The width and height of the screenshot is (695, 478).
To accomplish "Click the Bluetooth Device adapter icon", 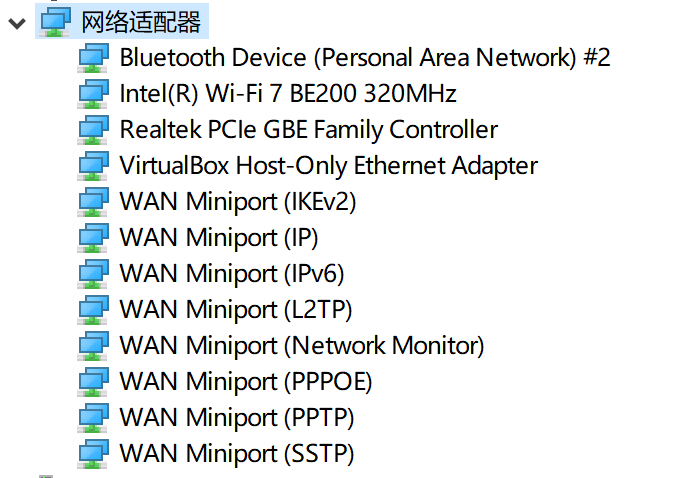I will tap(93, 58).
